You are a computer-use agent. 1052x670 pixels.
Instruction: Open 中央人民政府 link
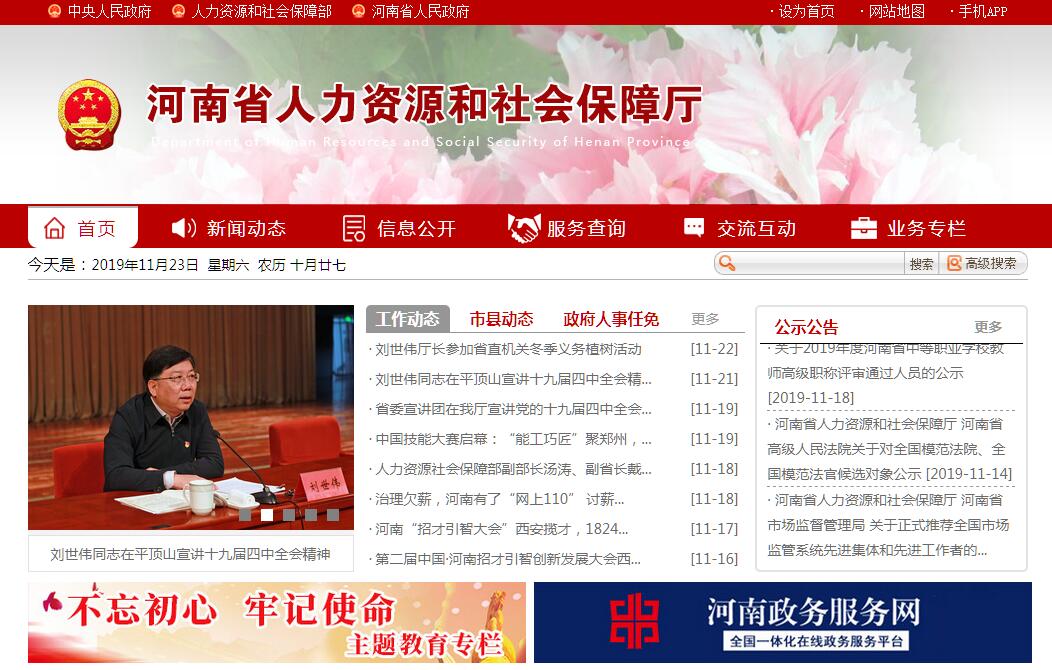pos(109,11)
